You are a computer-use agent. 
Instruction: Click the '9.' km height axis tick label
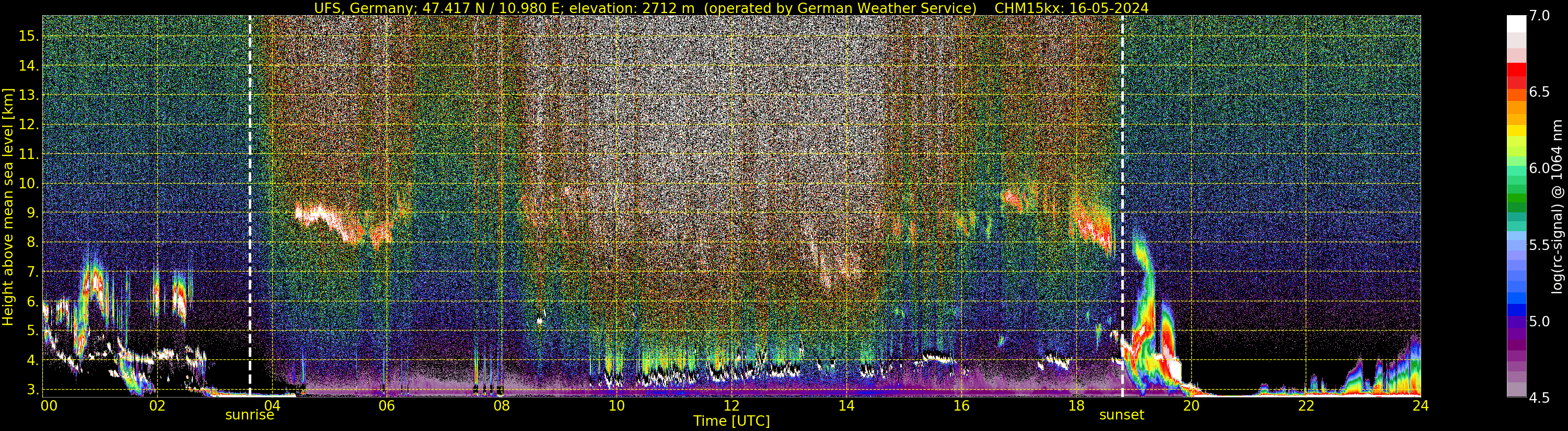tap(32, 213)
